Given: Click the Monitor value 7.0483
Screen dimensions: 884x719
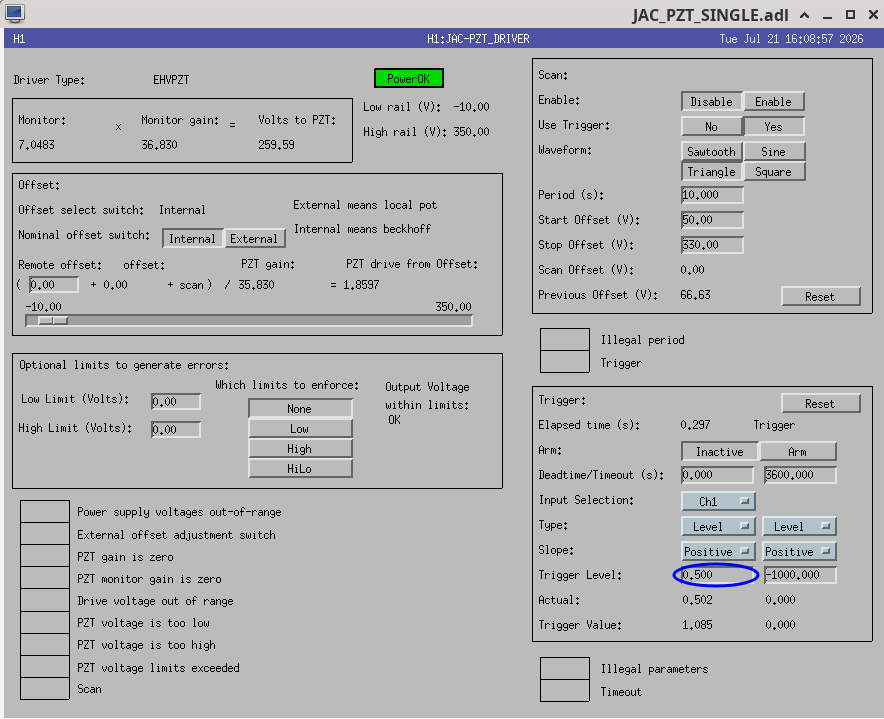Looking at the screenshot, I should pyautogui.click(x=36, y=145).
